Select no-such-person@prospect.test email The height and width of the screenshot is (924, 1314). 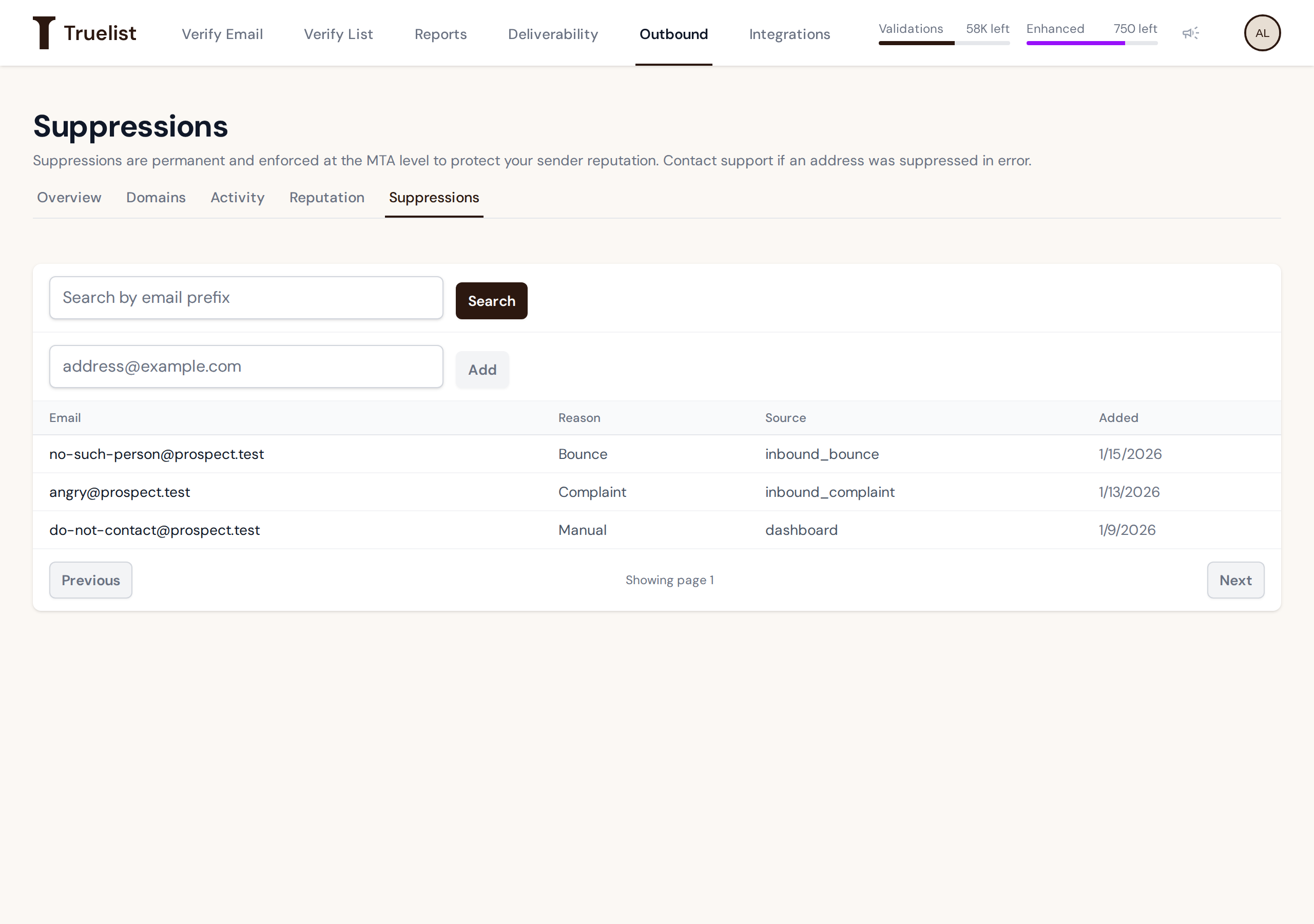(x=156, y=454)
